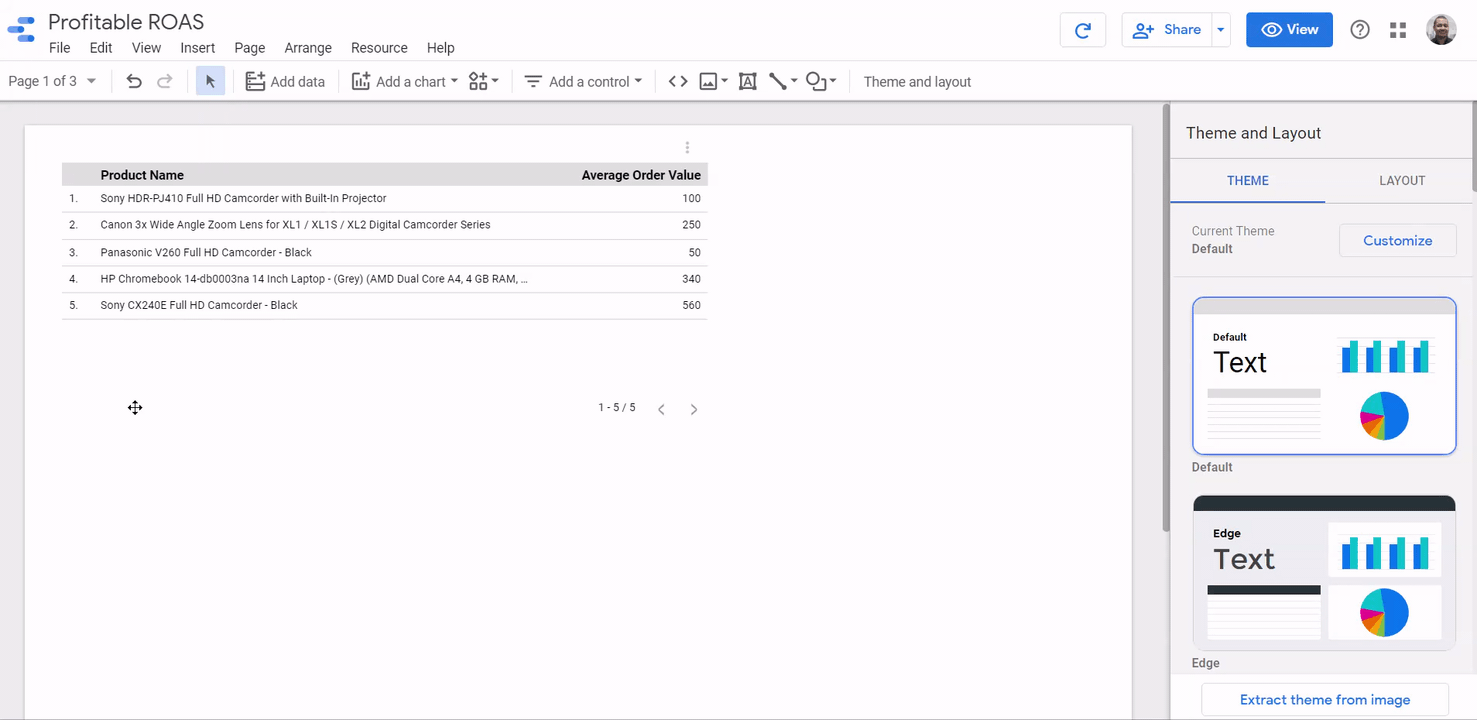Select the URL embed tool
The width and height of the screenshot is (1477, 720).
[677, 81]
